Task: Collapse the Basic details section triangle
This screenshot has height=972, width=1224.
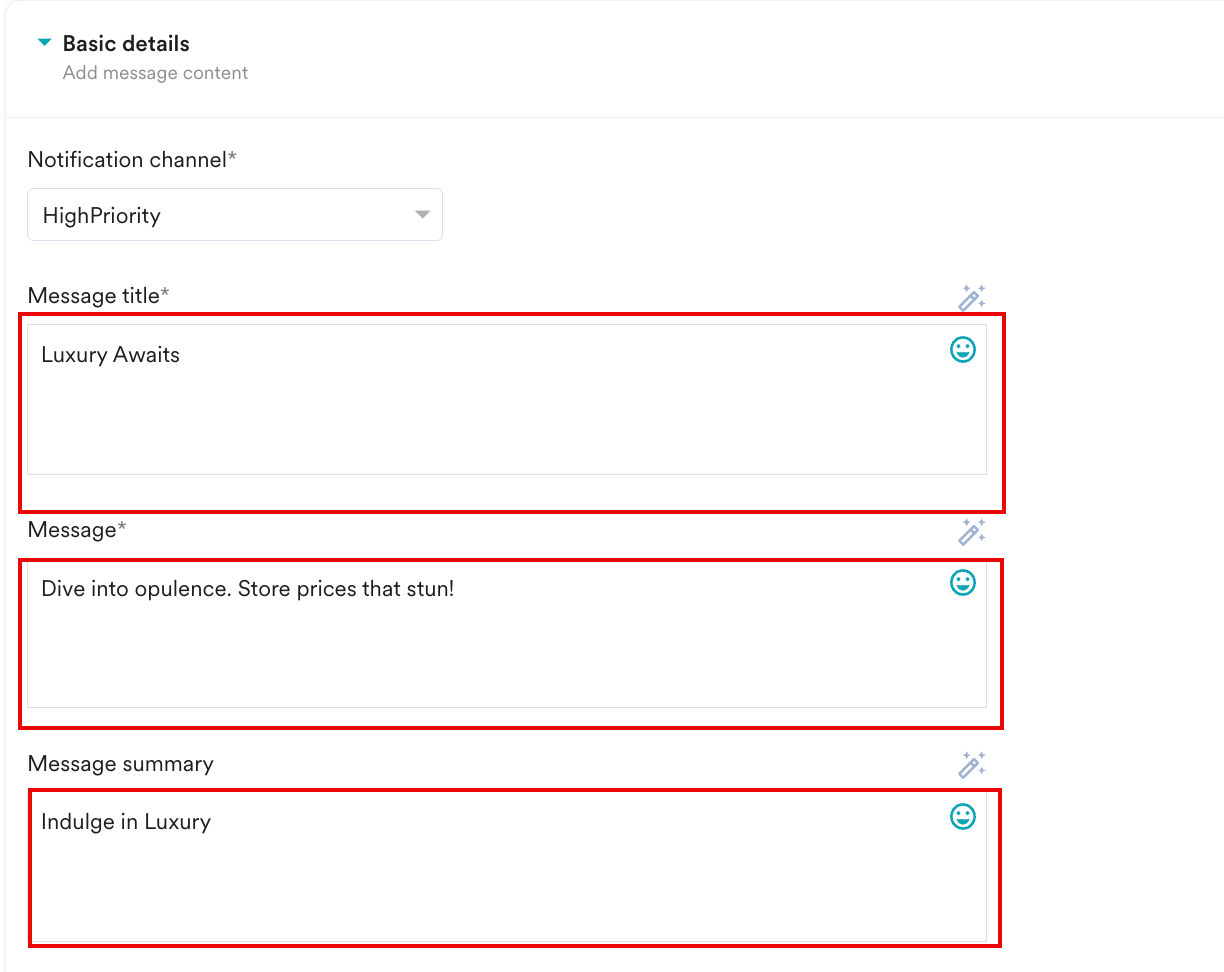Action: [44, 43]
